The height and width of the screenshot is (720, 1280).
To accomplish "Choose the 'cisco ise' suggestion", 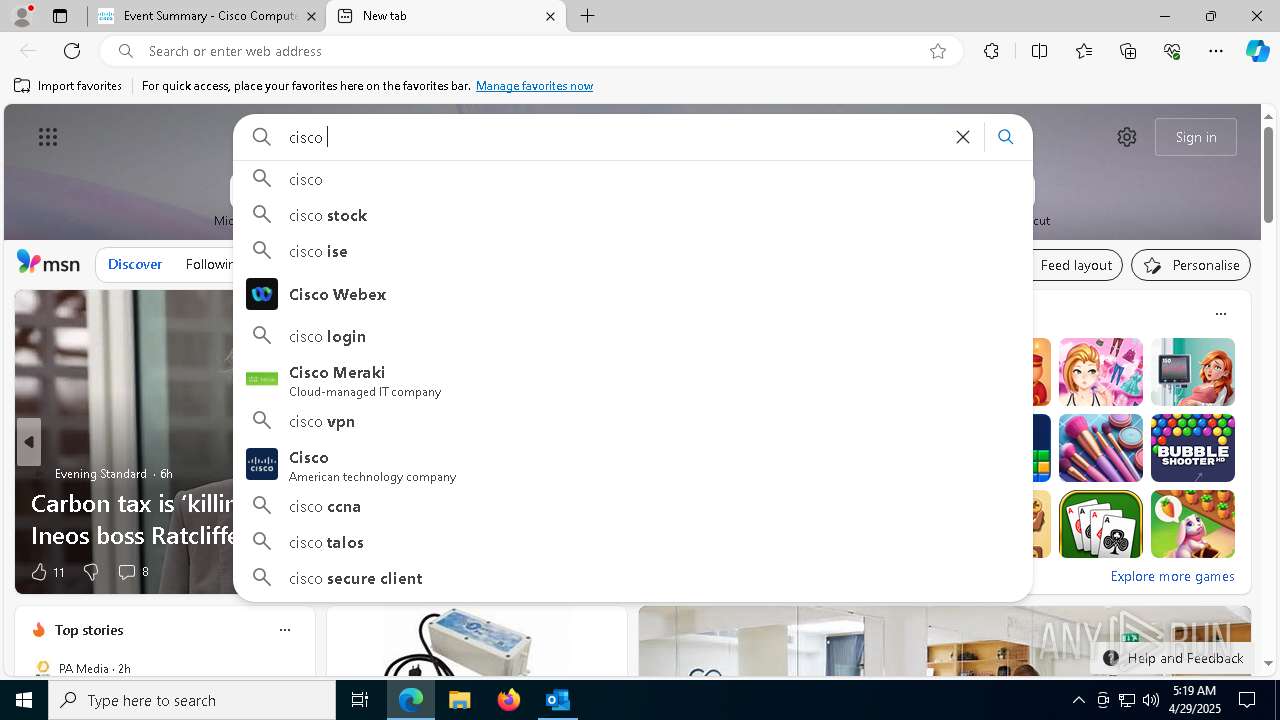I will pyautogui.click(x=632, y=251).
